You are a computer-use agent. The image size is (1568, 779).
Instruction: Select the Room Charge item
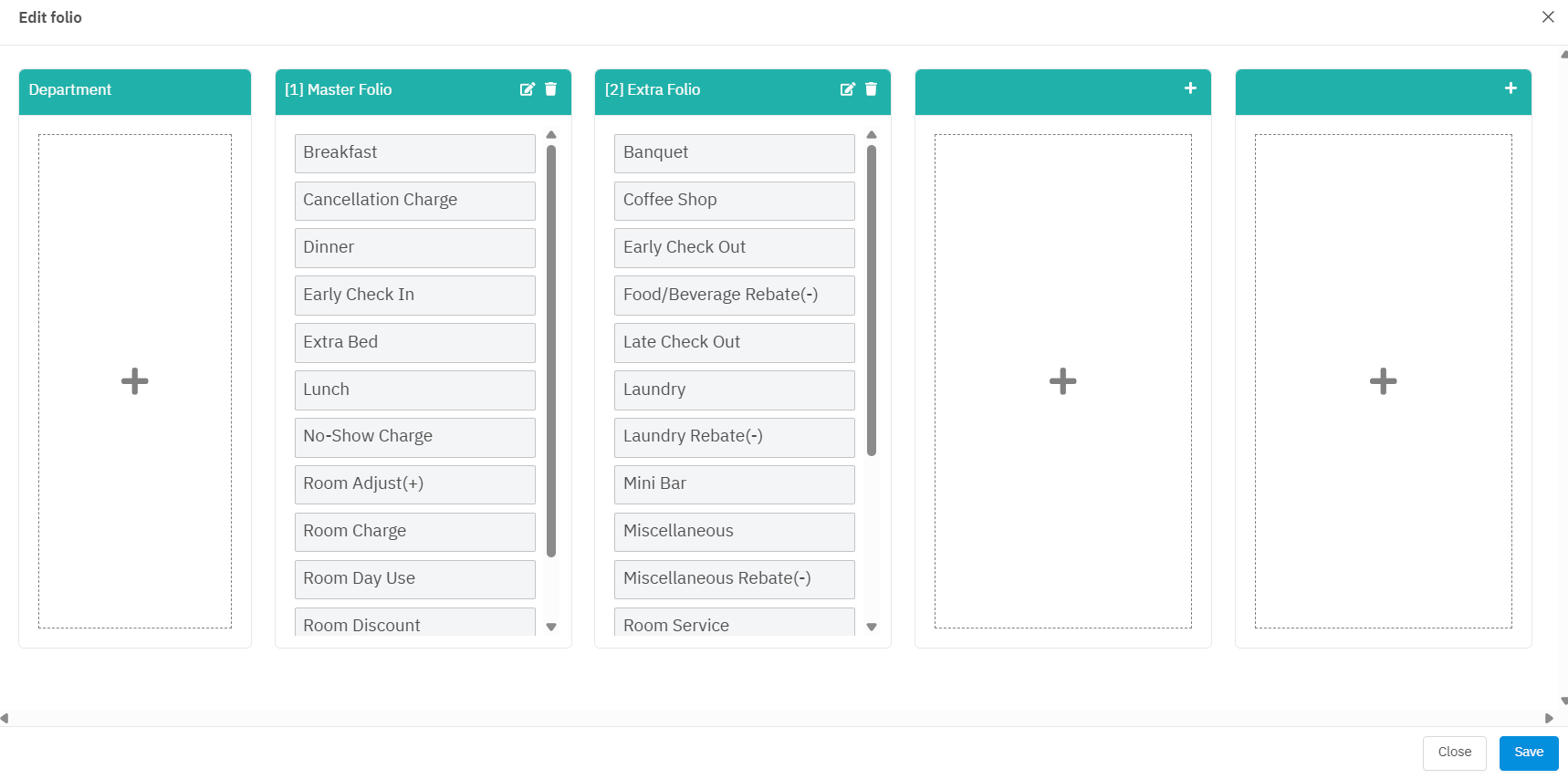pos(414,532)
